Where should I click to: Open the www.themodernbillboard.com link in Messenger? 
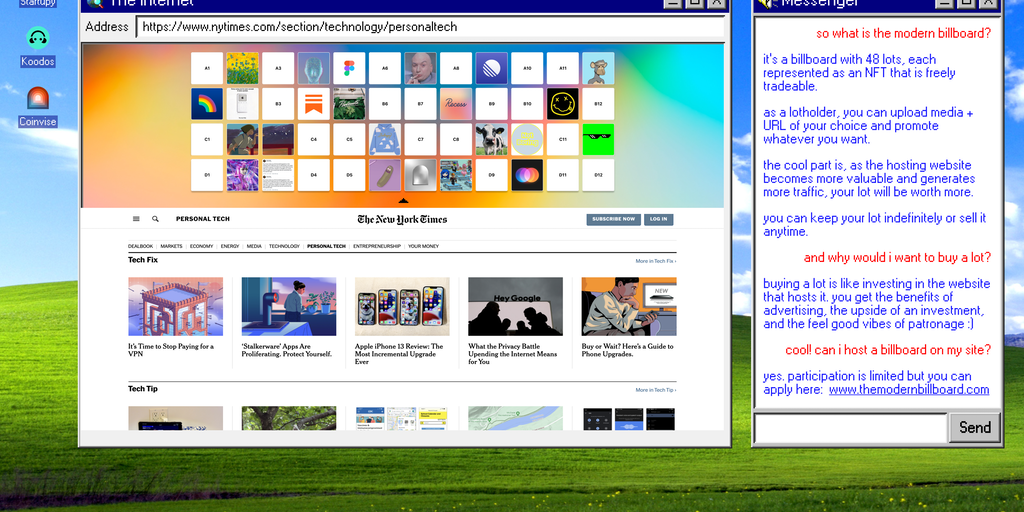click(x=909, y=389)
